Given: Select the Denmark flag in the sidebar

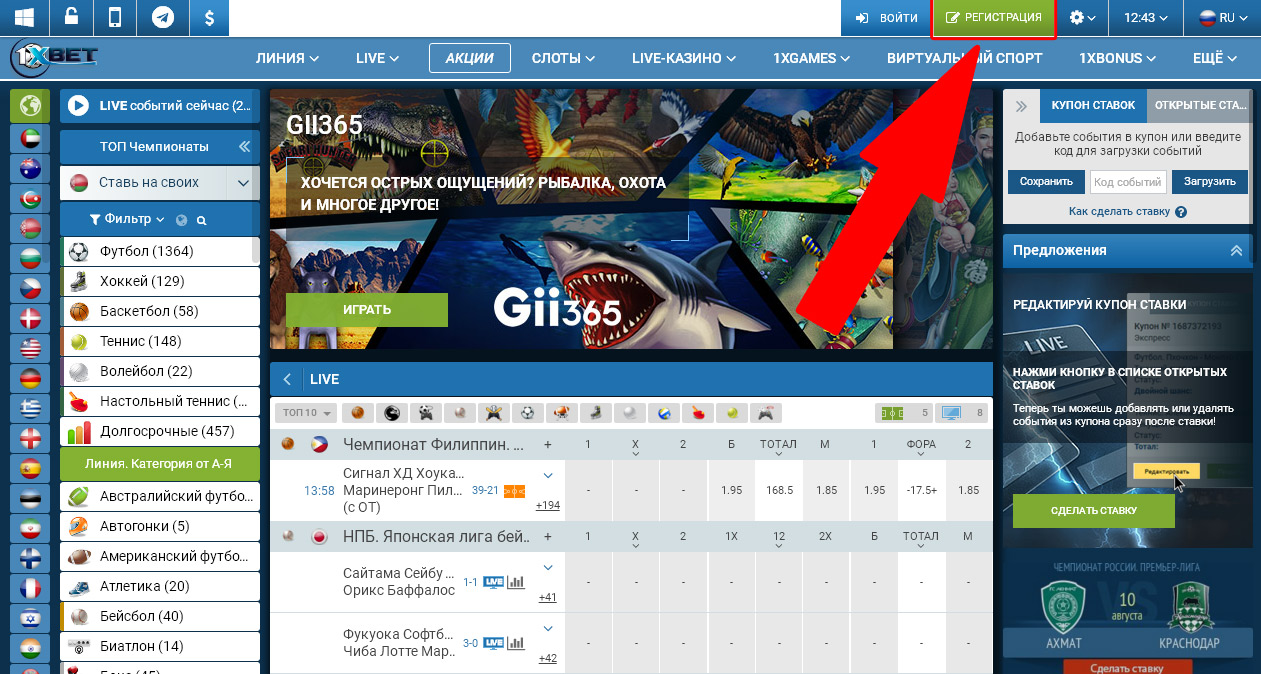Looking at the screenshot, I should (30, 319).
